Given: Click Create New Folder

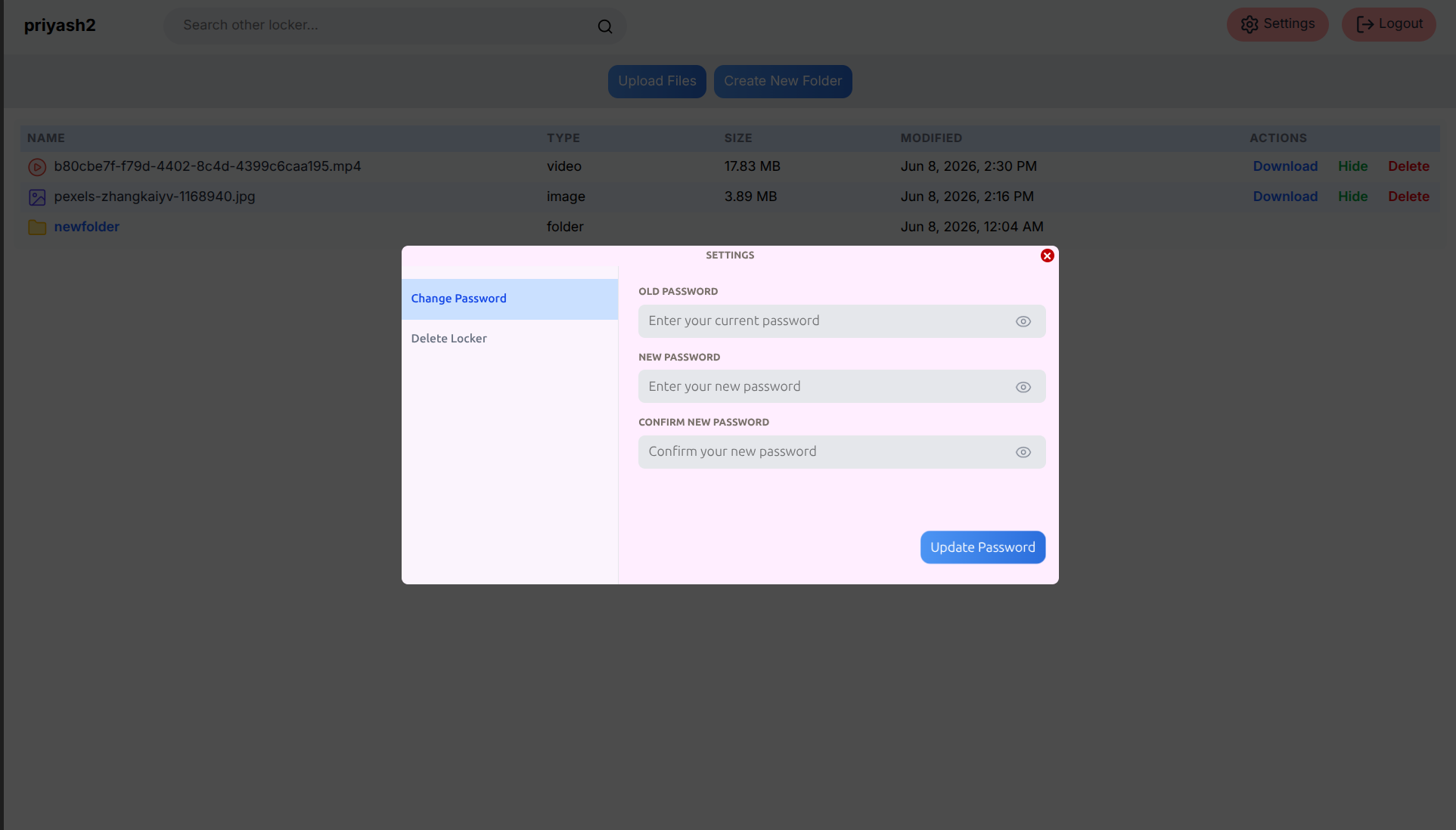Looking at the screenshot, I should 783,81.
